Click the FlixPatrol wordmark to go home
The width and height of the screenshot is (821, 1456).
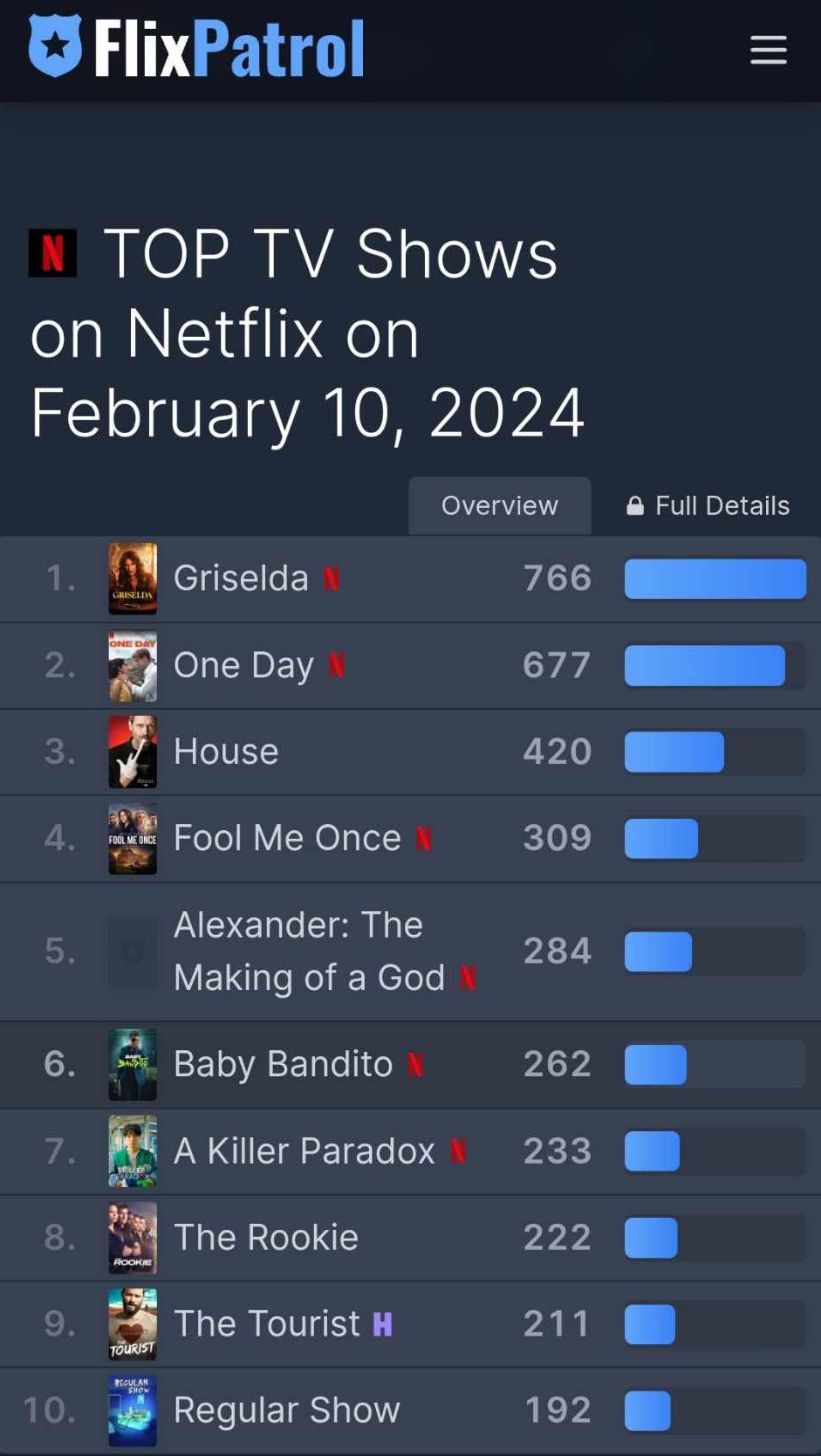(x=229, y=49)
